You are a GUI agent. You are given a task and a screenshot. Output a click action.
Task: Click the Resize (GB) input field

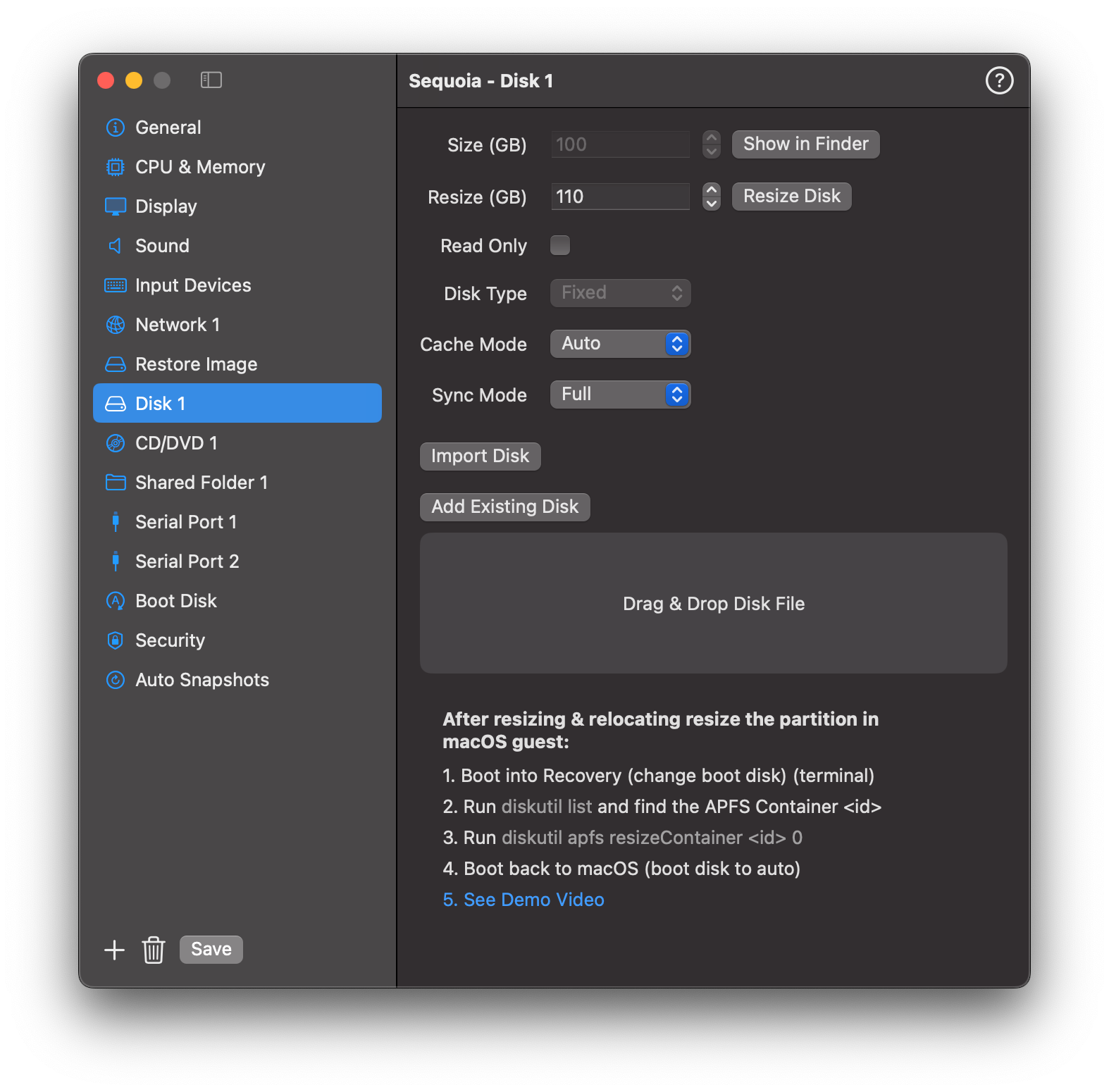pos(619,197)
